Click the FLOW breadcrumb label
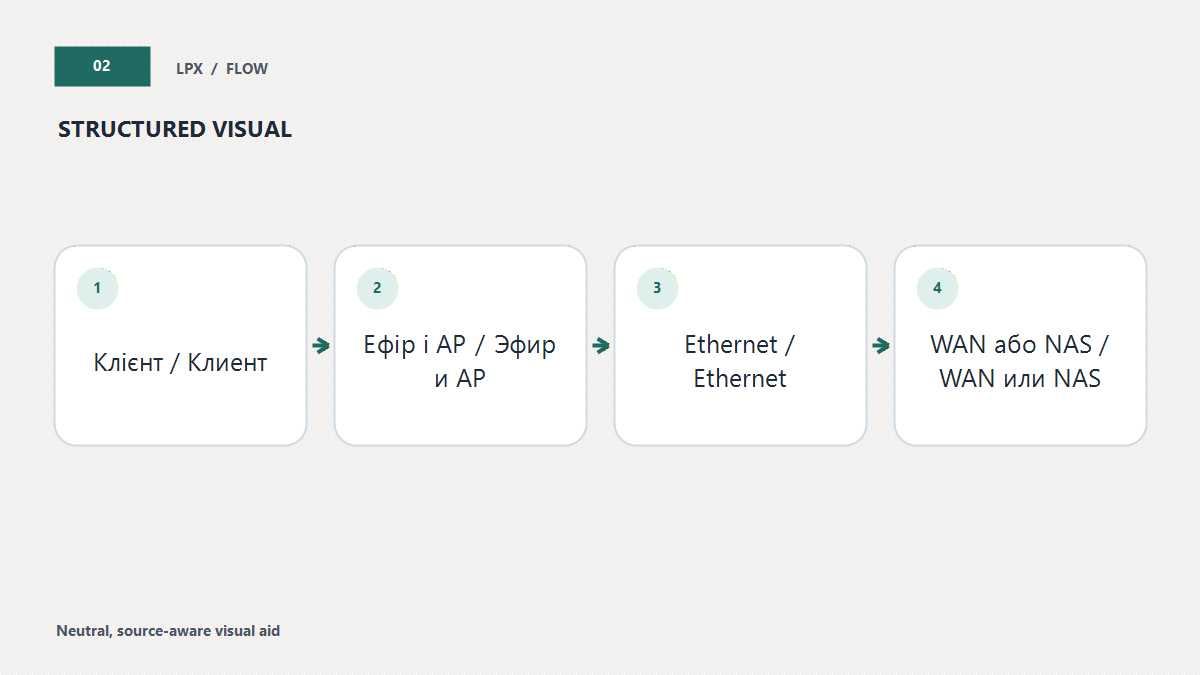The image size is (1200, 675). click(247, 69)
